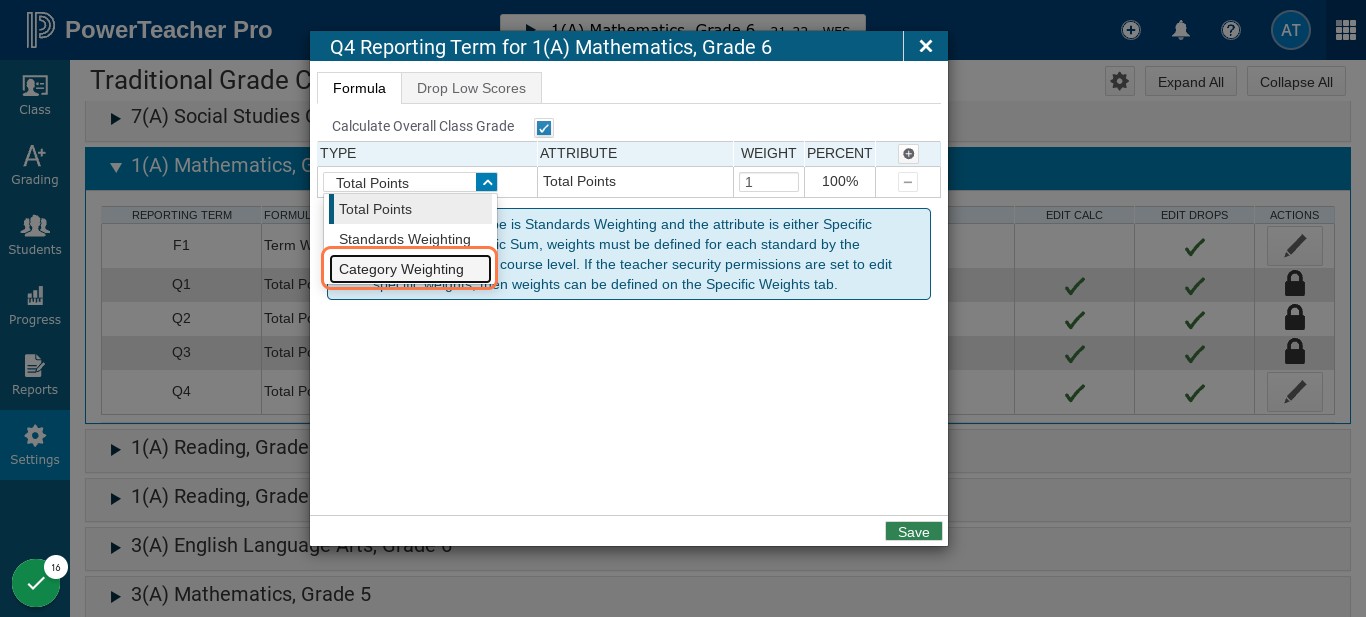Click Edit Calc checkmark for Q4

tap(1075, 393)
